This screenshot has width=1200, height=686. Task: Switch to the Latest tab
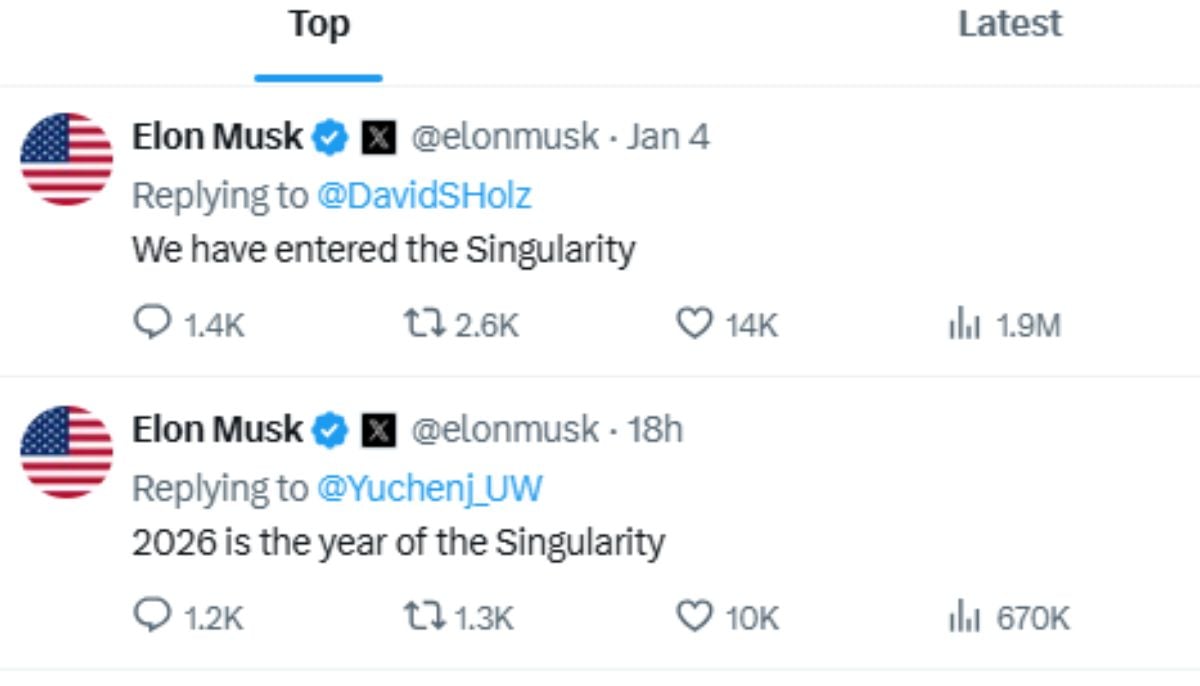[x=1010, y=24]
